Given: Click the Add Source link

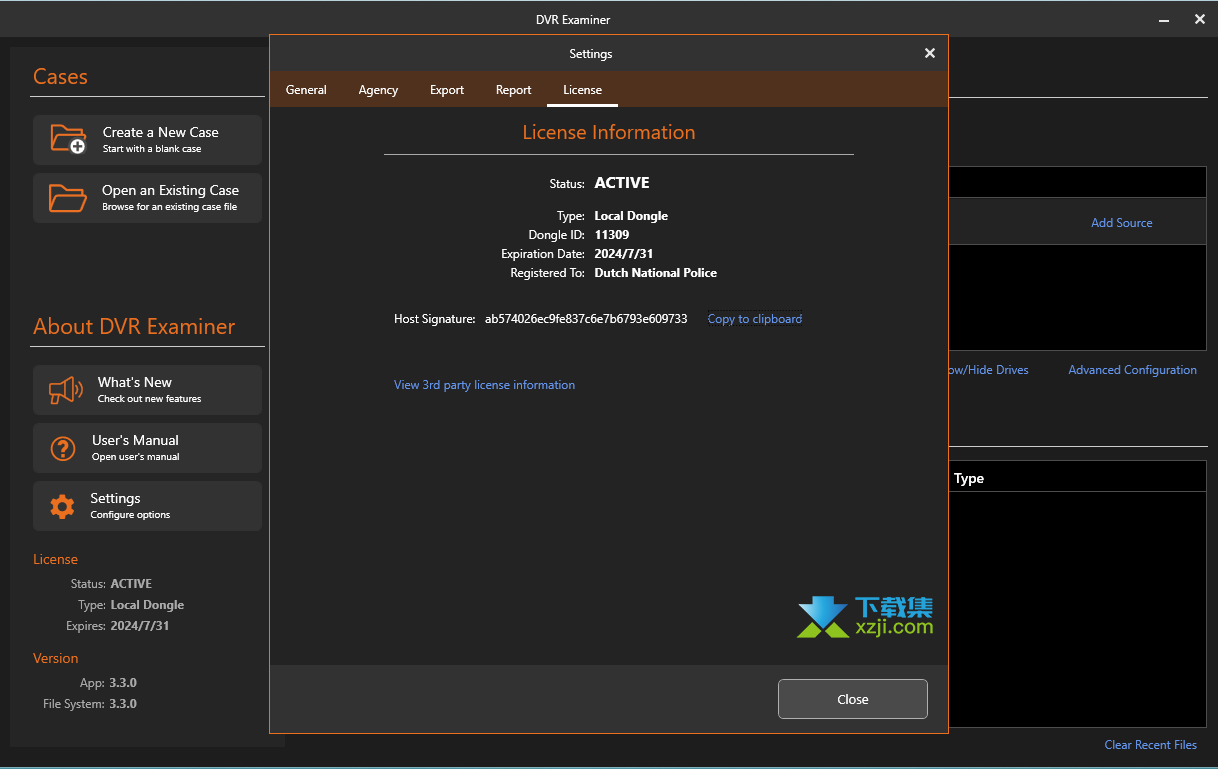Looking at the screenshot, I should (x=1121, y=223).
